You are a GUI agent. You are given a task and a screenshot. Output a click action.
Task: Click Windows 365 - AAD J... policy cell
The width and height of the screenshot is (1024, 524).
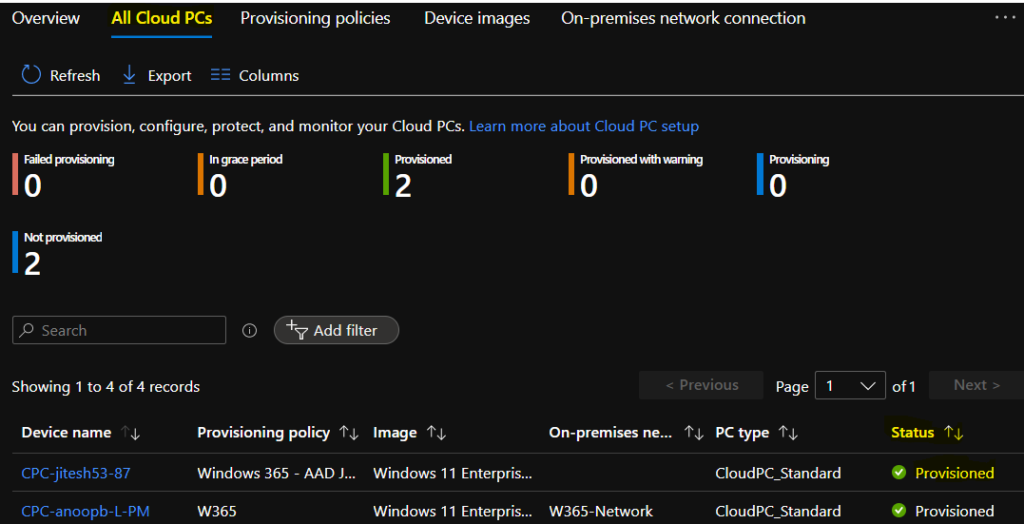[276, 473]
